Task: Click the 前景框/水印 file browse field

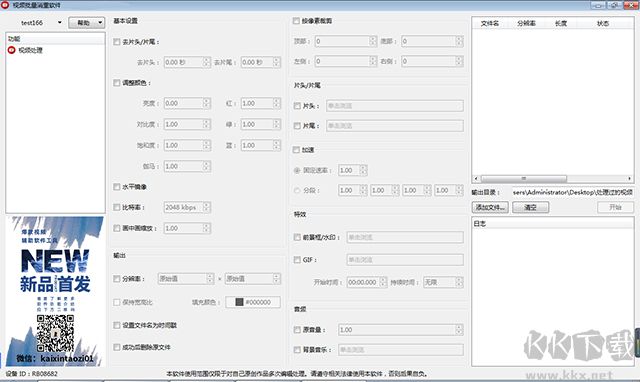Action: (405, 237)
